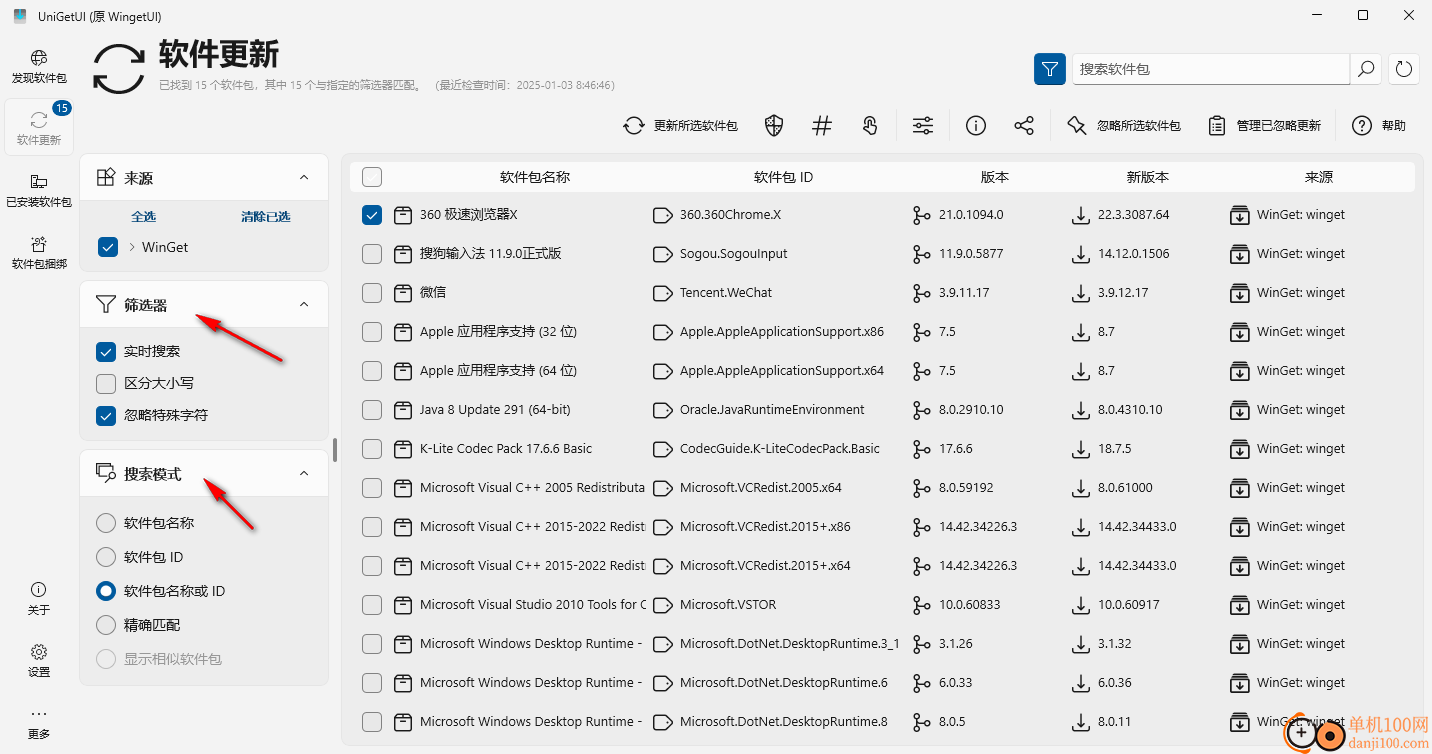Disable 忽略特殊字符 option
The image size is (1432, 754).
click(x=106, y=415)
